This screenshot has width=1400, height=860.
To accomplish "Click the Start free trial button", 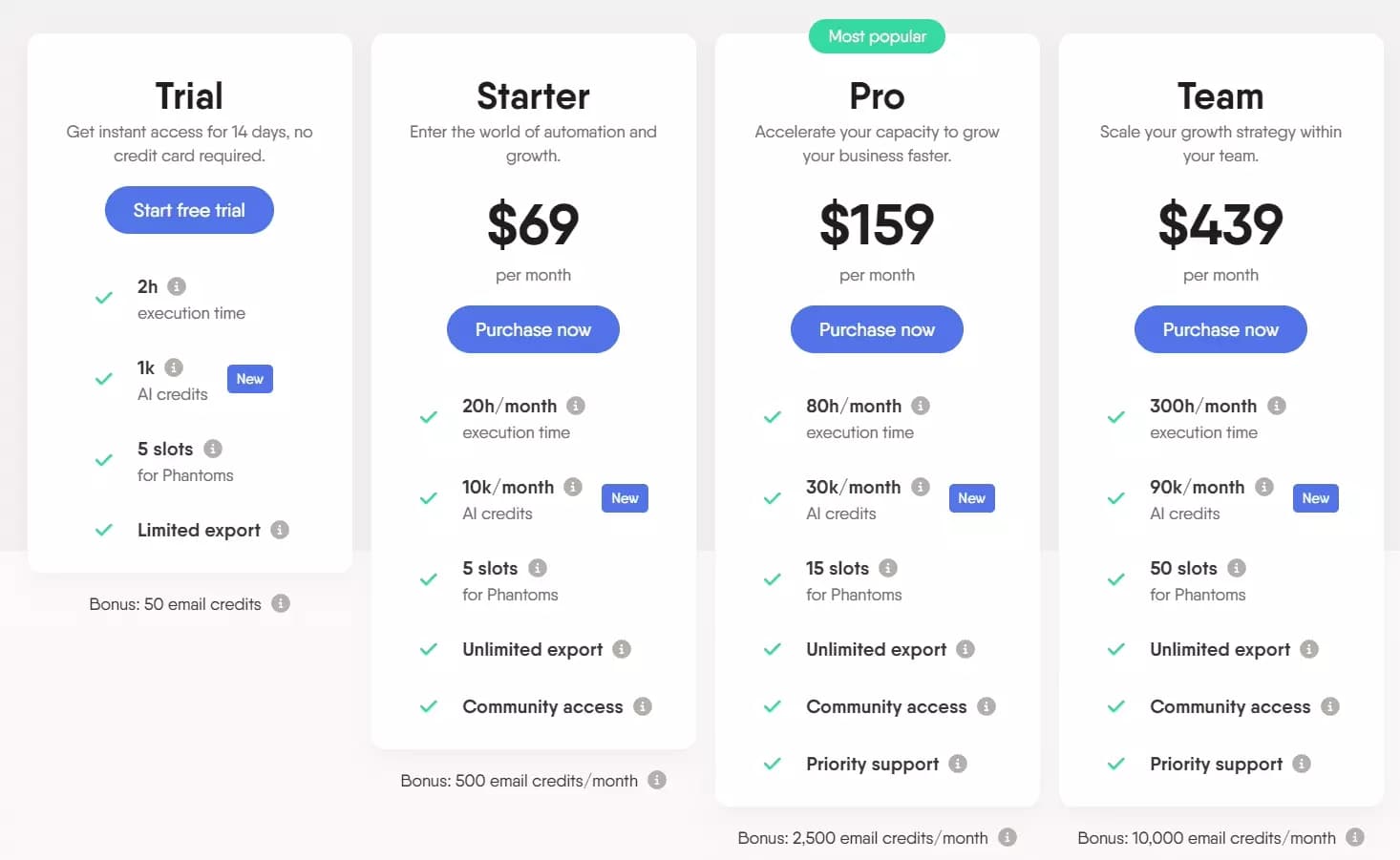I will (188, 210).
